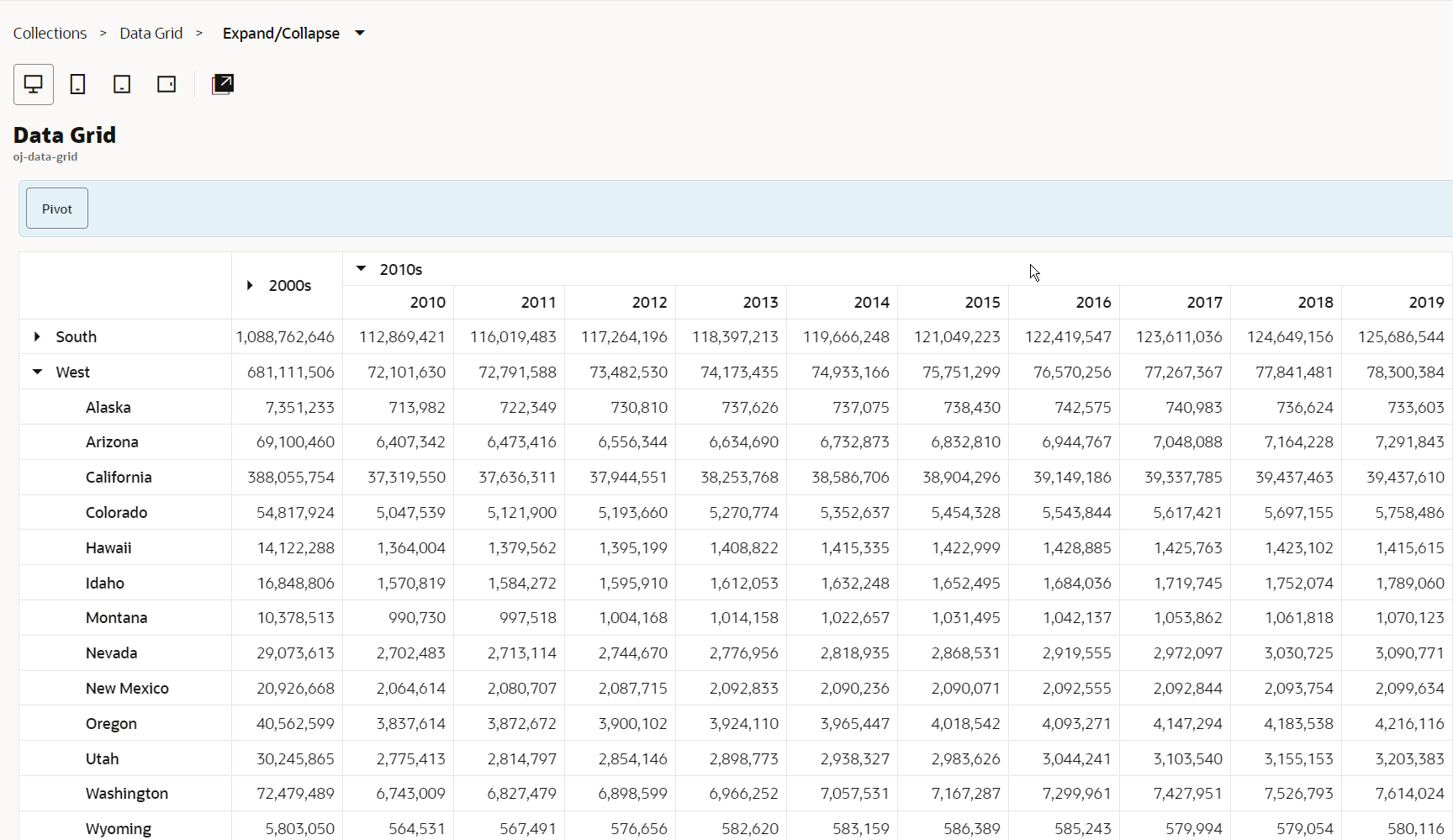Viewport: 1453px width, 840px height.
Task: Click the South 2000s cell 1,088,762,646
Action: pos(288,336)
